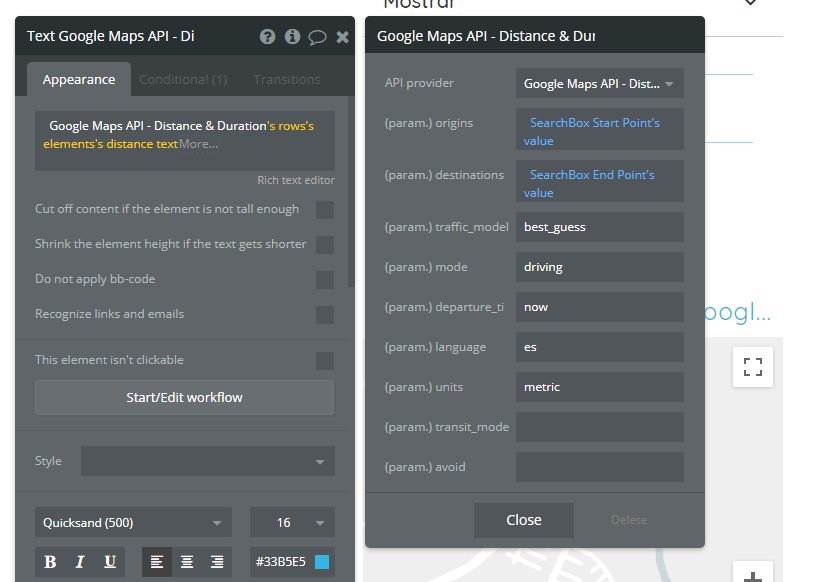Click the '(param.) units' label
This screenshot has width=827, height=582.
click(x=424, y=387)
